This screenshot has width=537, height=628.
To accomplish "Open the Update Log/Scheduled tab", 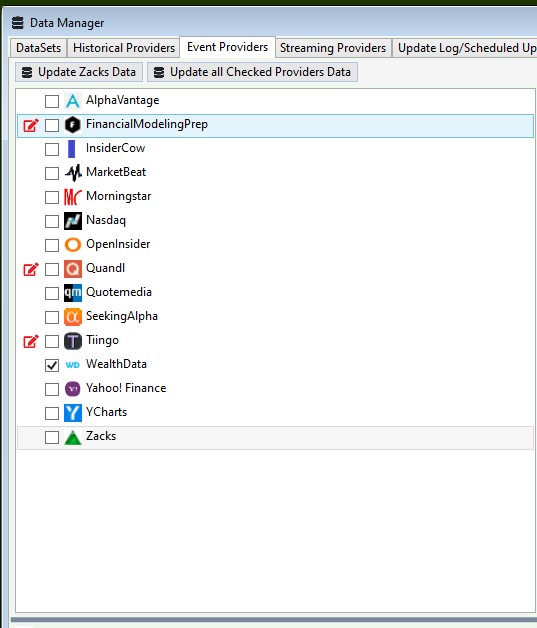I will (467, 48).
